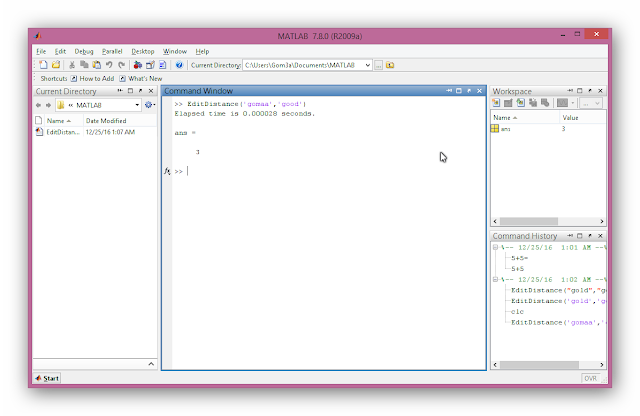Click the Command History horizontal scrollbar
640x416 pixels.
point(539,365)
